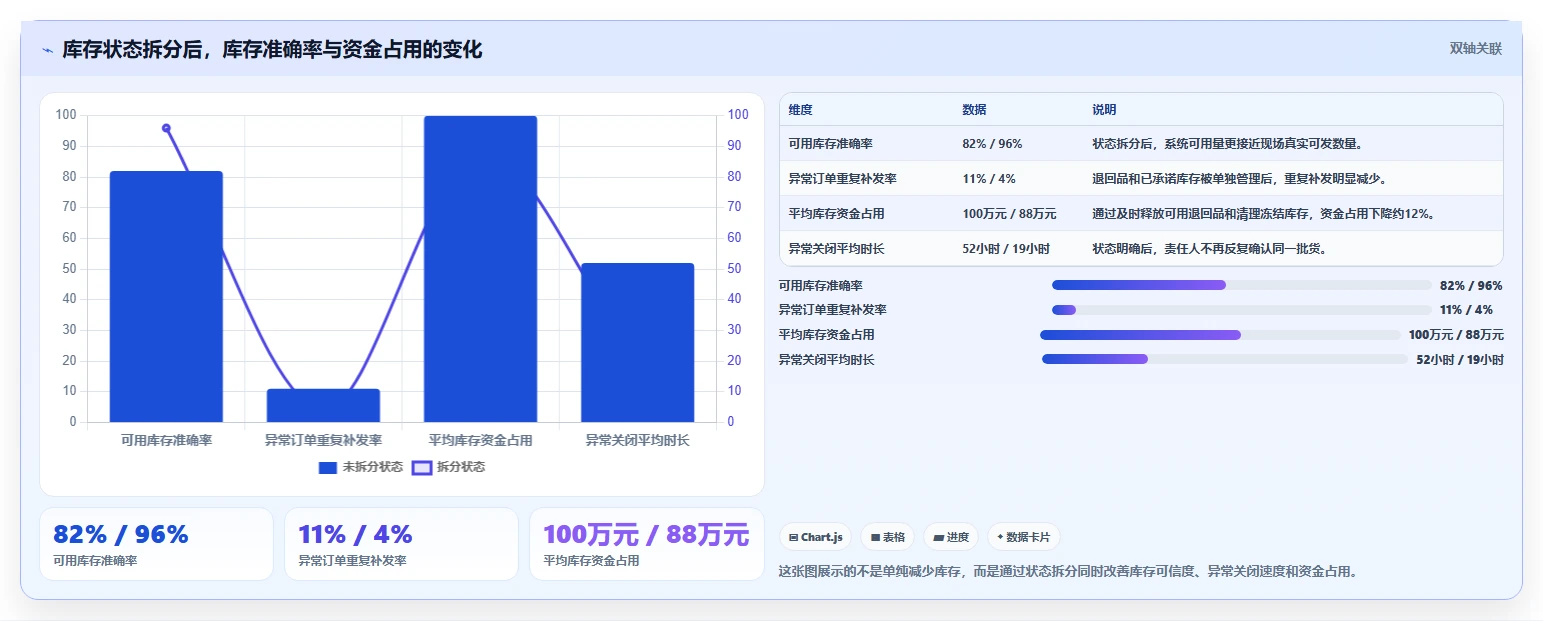Click the 平均库存资金占用 bar in chart
This screenshot has width=1543, height=621.
(480, 269)
